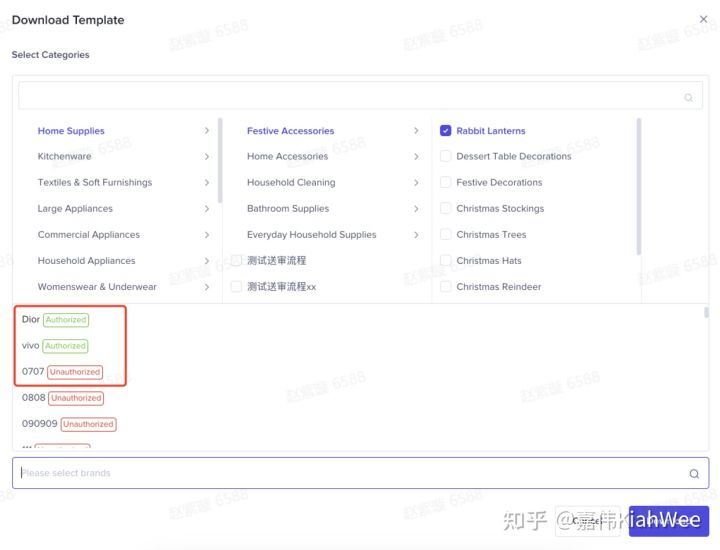Select the Large Appliances category
Image resolution: width=720 pixels, height=550 pixels.
[75, 208]
